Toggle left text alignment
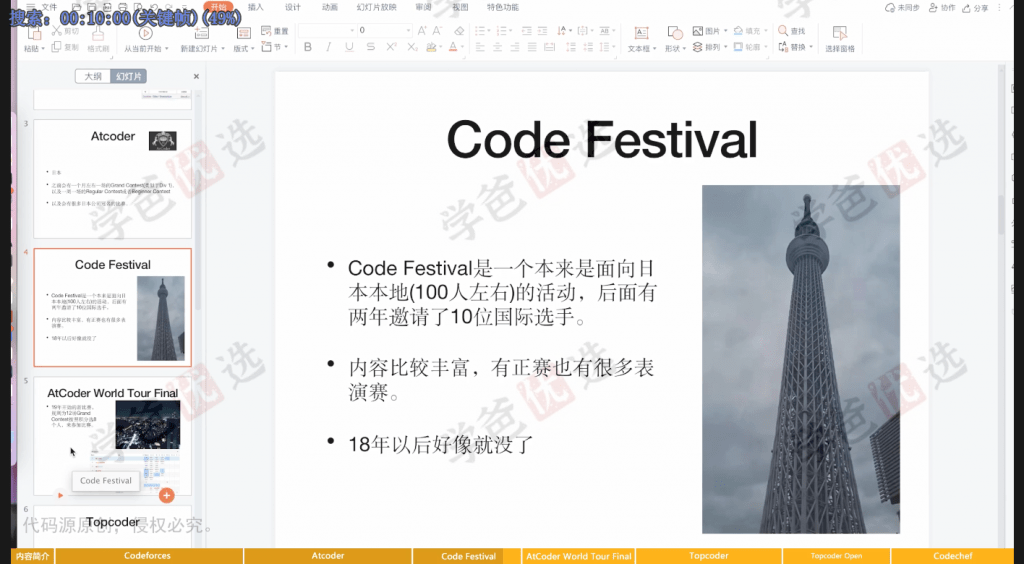 click(480, 47)
